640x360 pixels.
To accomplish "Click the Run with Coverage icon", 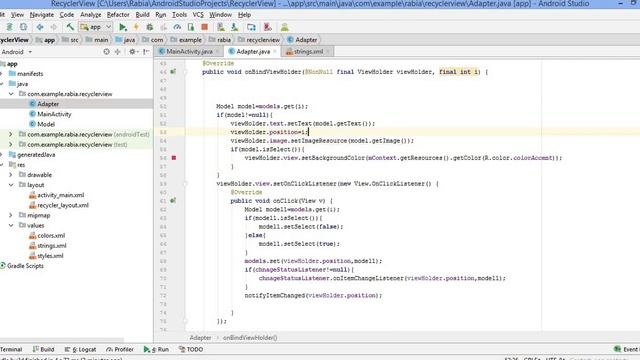I will click(164, 27).
